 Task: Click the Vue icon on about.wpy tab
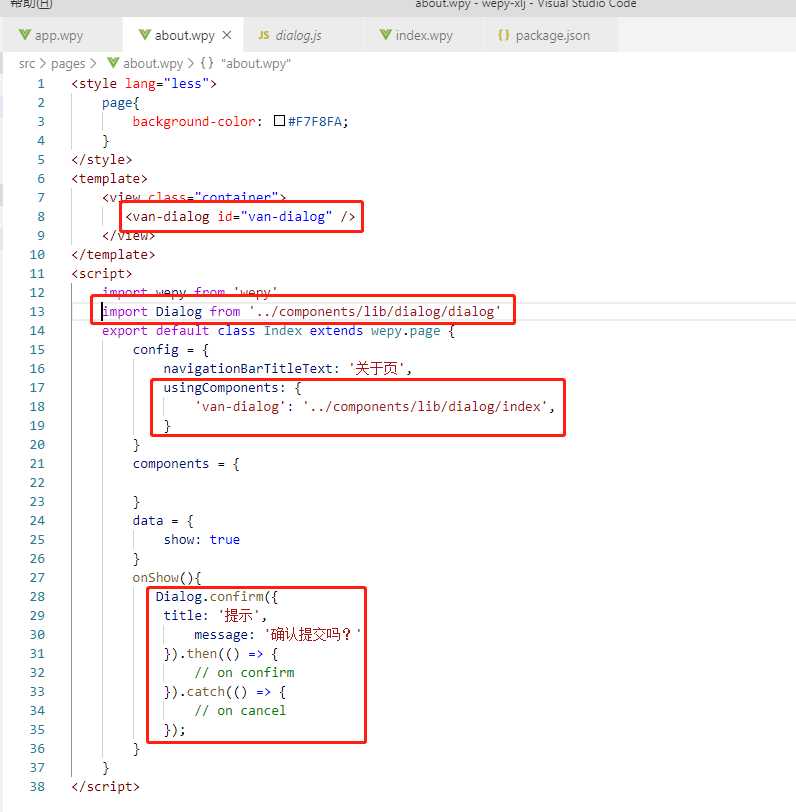point(144,35)
